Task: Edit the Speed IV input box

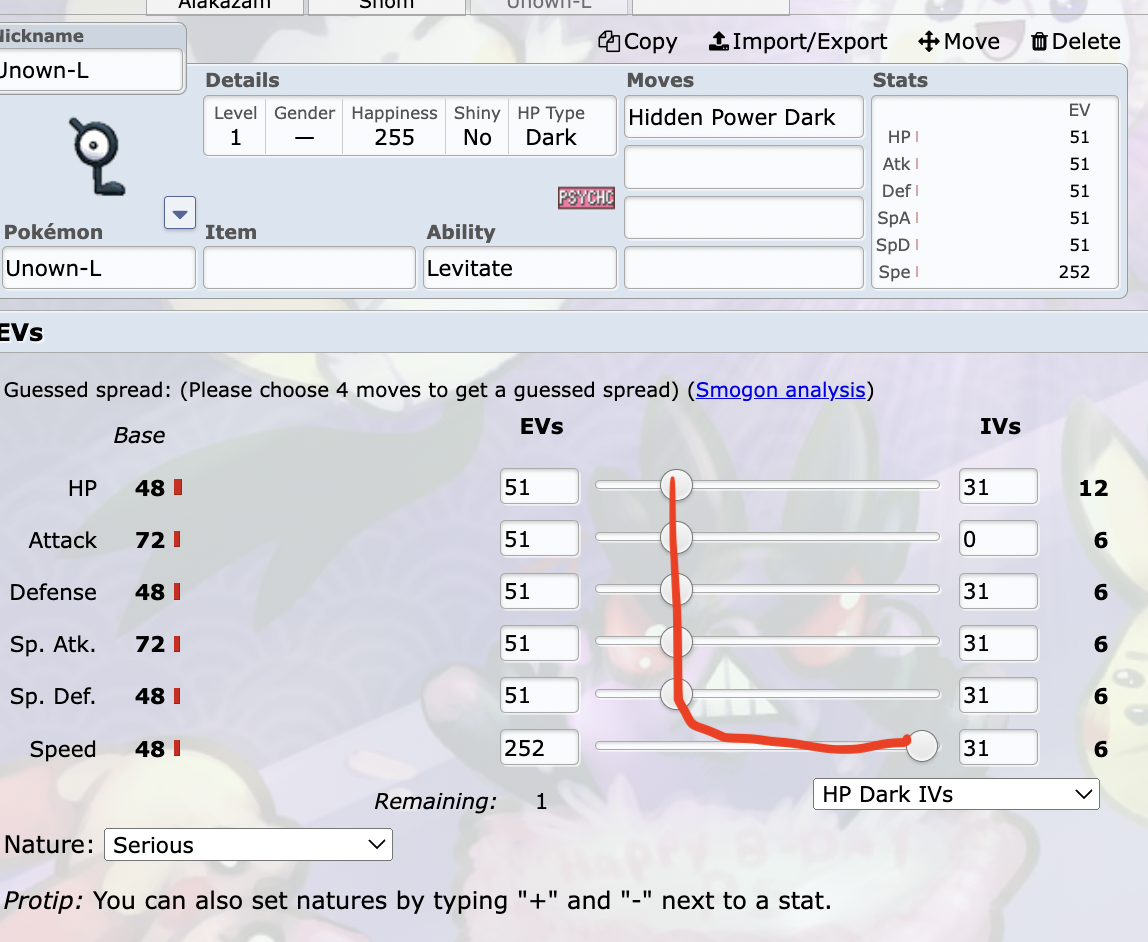Action: click(999, 747)
